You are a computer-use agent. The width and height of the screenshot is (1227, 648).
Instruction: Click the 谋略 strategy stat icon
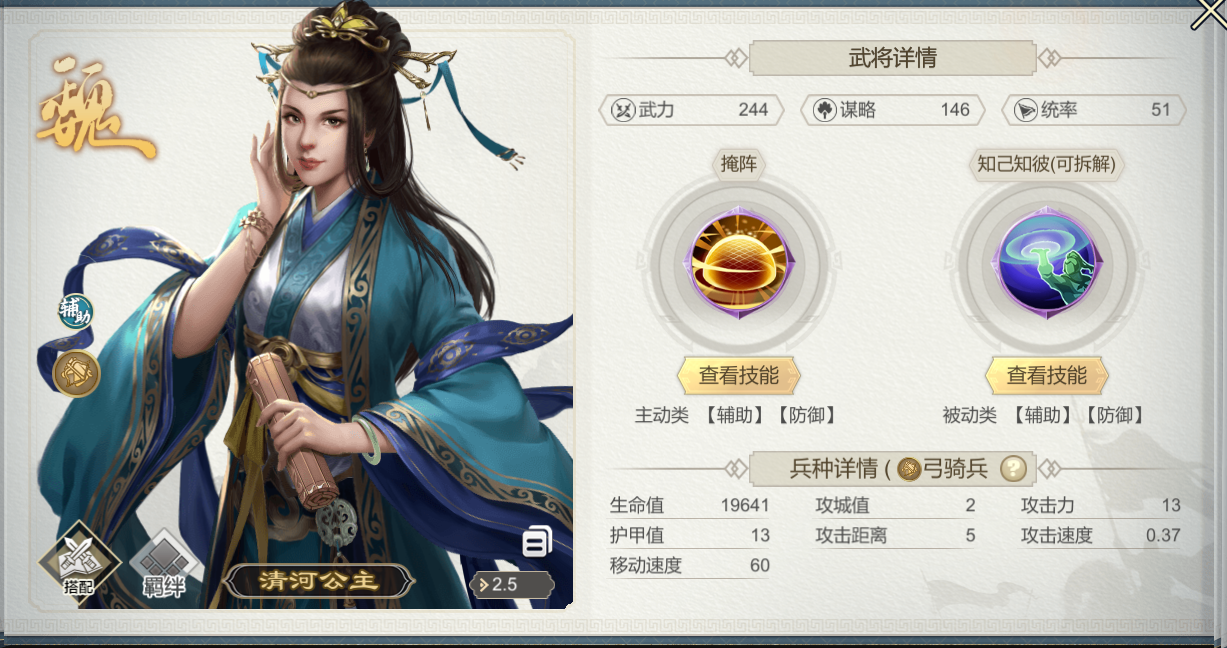pos(824,110)
